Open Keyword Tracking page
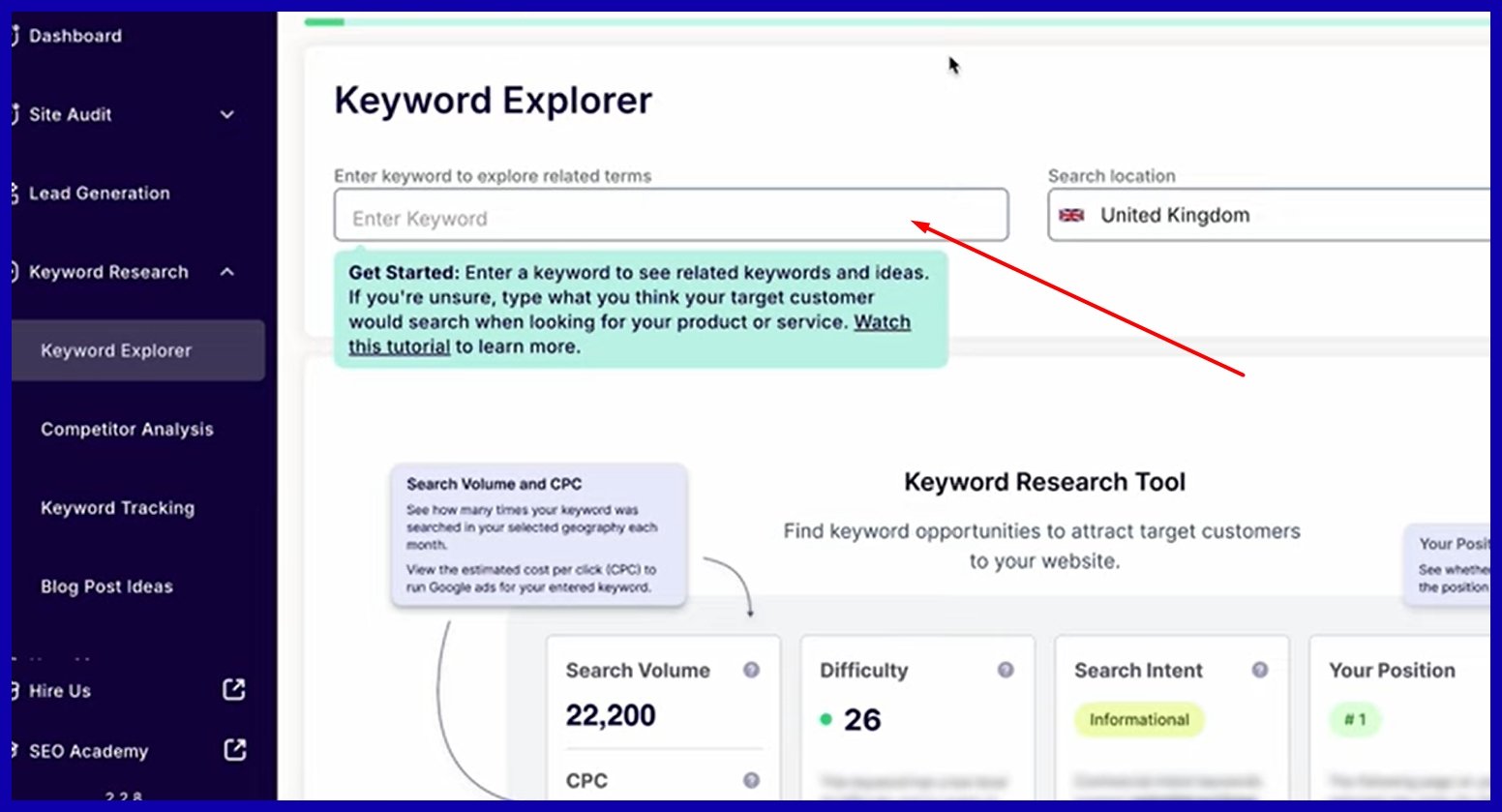Viewport: 1502px width, 812px height. (117, 508)
